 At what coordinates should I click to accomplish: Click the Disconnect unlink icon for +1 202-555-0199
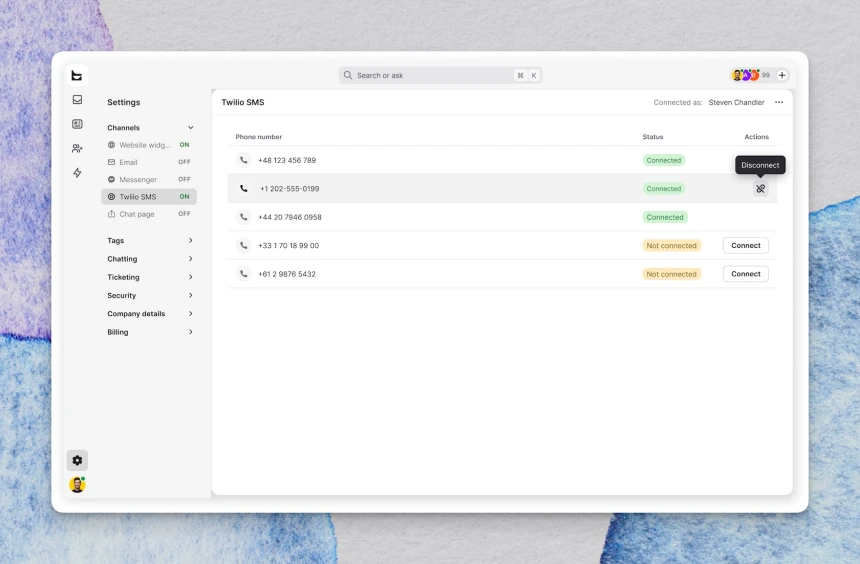tap(760, 189)
